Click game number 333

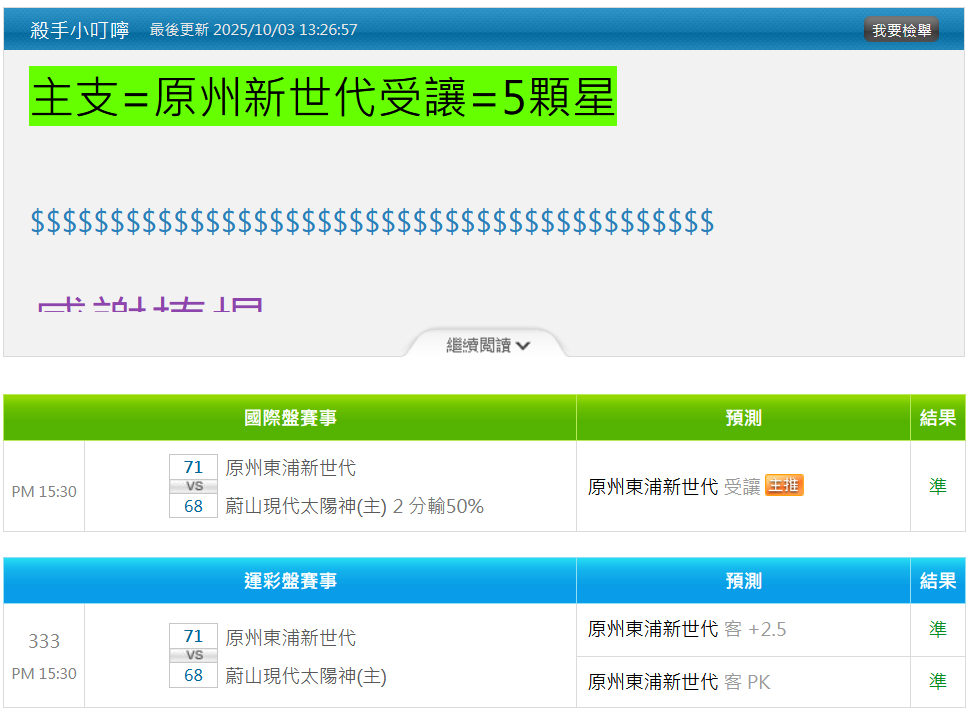44,641
